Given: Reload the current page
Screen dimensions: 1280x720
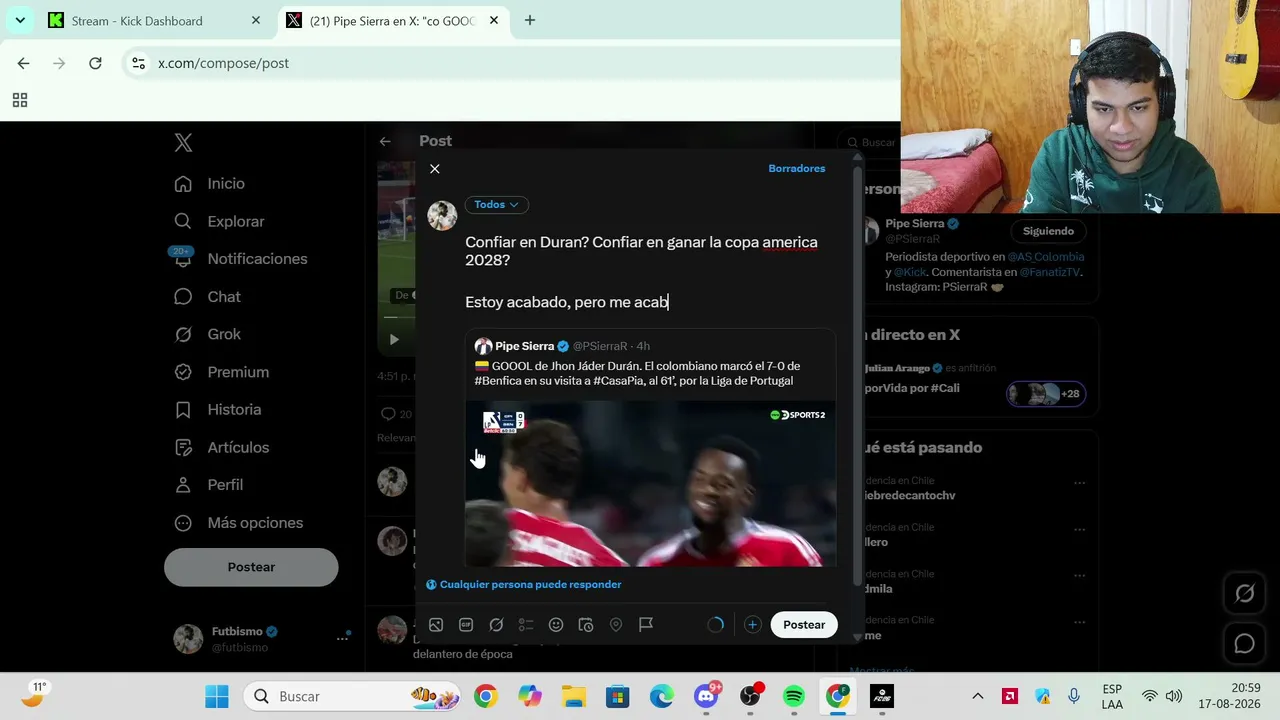Looking at the screenshot, I should click(x=95, y=63).
